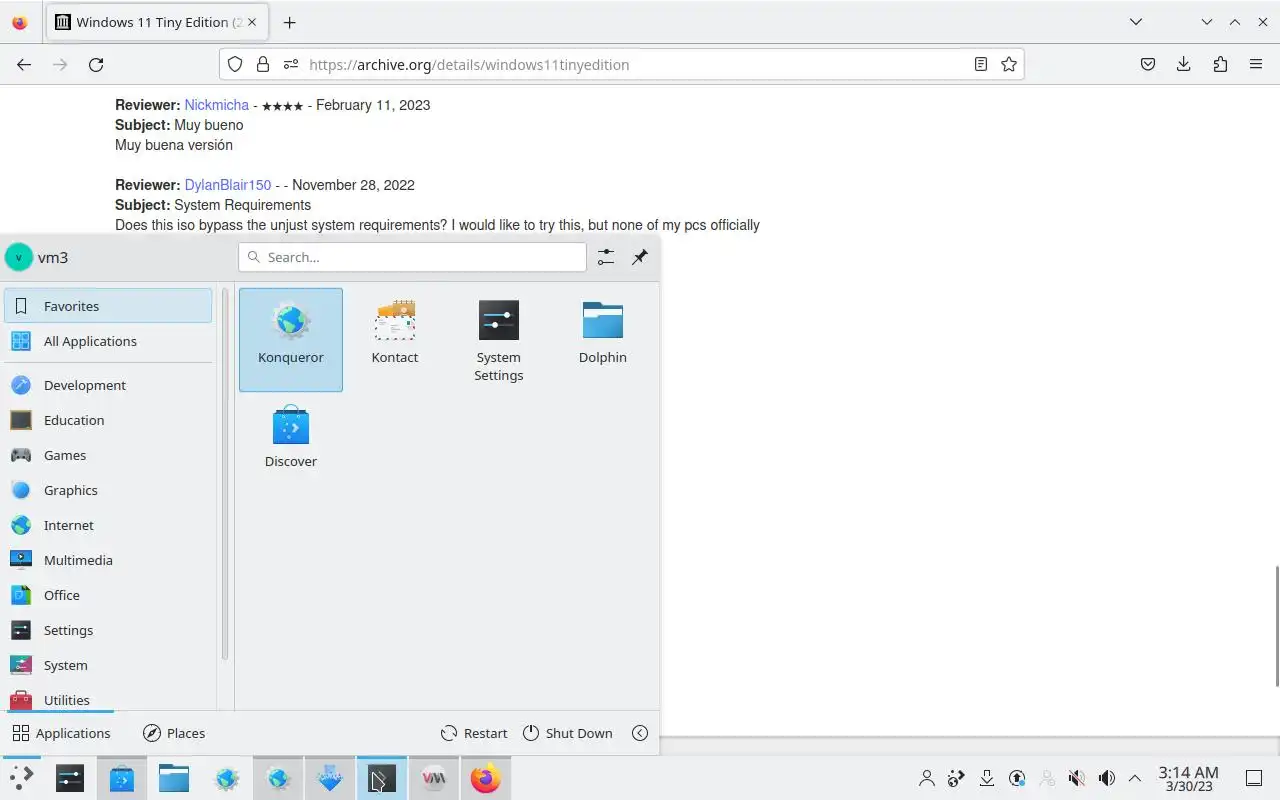Open System Settings in the launcher favorites
This screenshot has height=800, width=1280.
click(x=499, y=339)
